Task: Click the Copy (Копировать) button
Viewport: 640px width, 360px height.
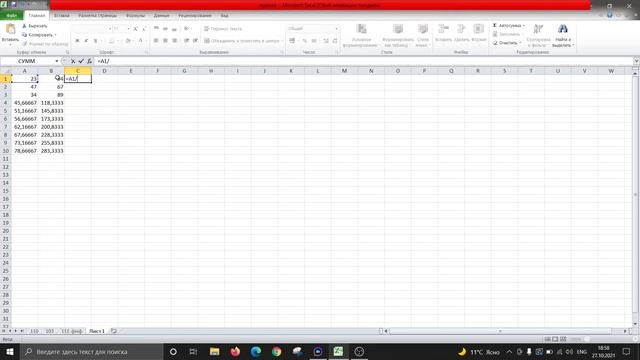Action: (x=39, y=35)
